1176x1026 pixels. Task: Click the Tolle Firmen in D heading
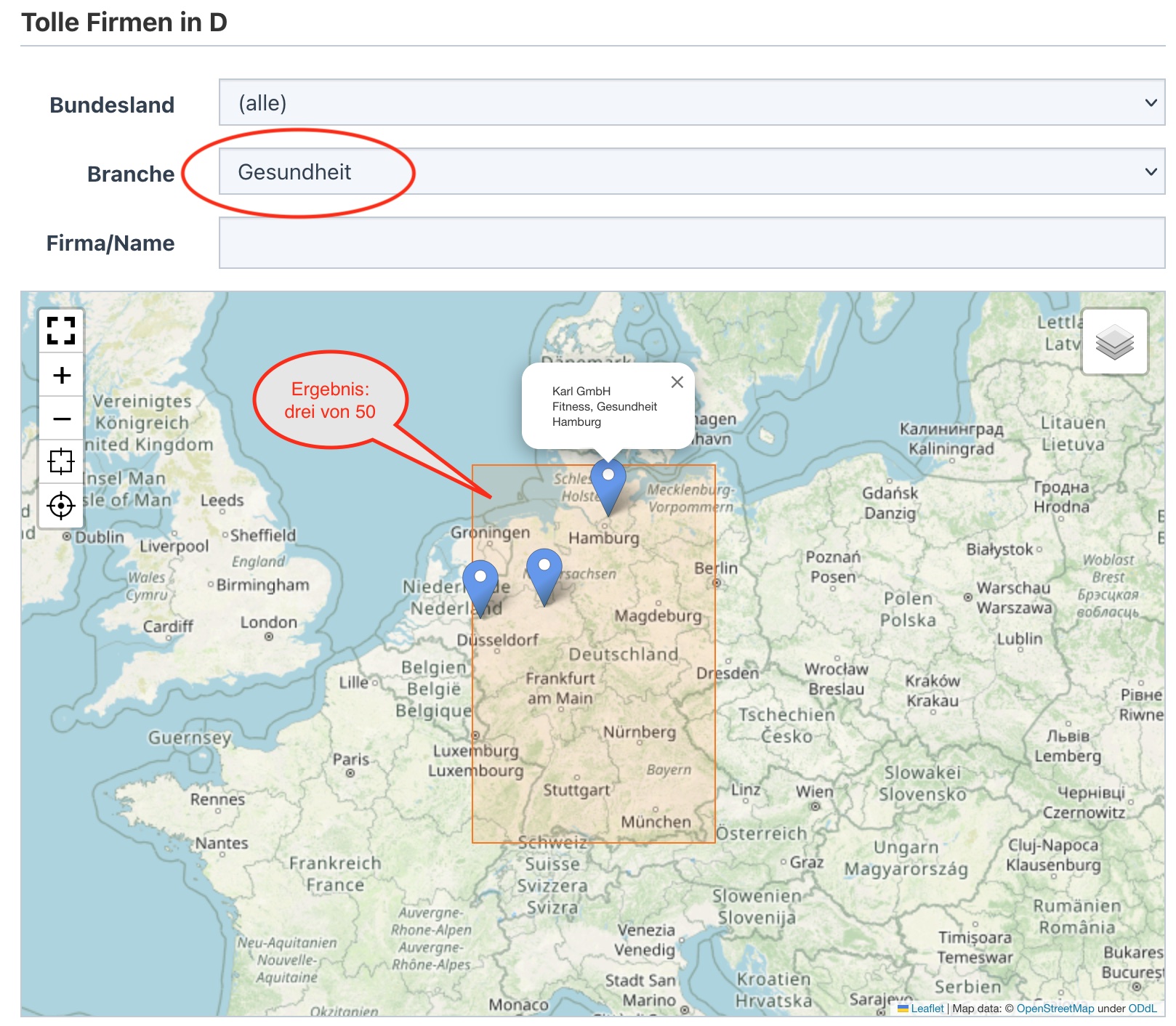[124, 22]
